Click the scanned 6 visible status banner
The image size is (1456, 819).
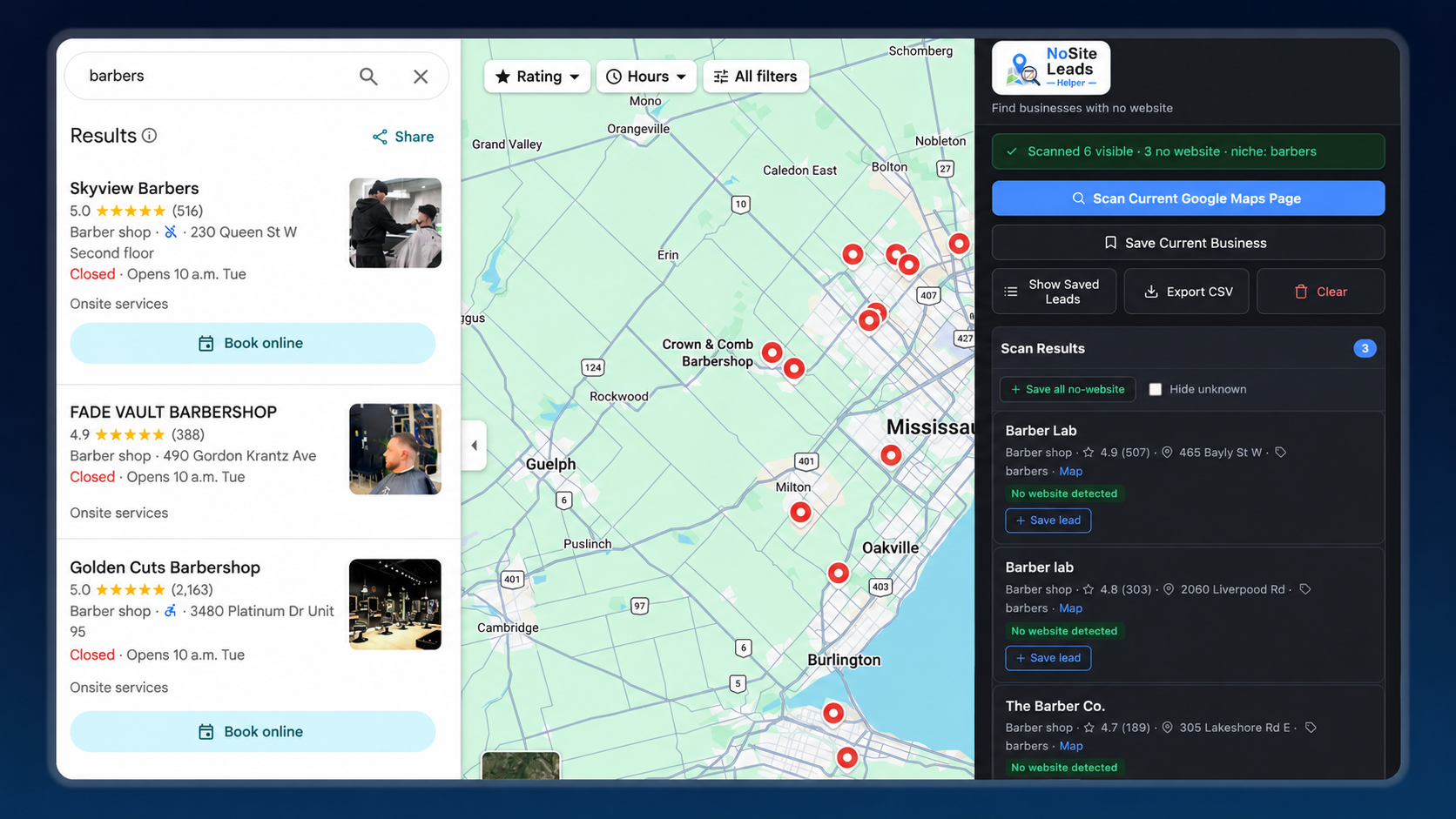tap(1188, 151)
